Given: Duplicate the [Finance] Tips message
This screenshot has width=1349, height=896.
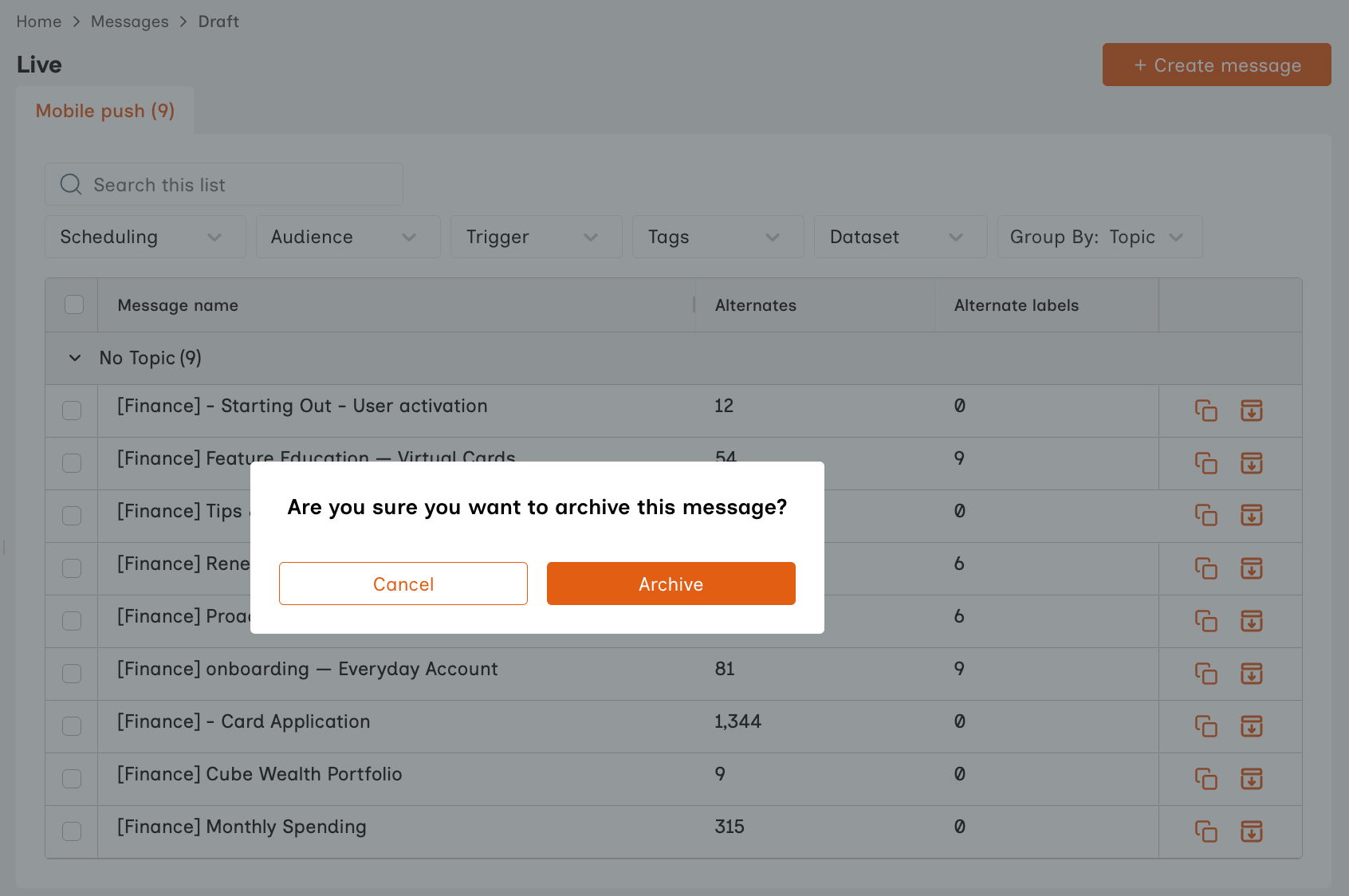Looking at the screenshot, I should [x=1205, y=516].
